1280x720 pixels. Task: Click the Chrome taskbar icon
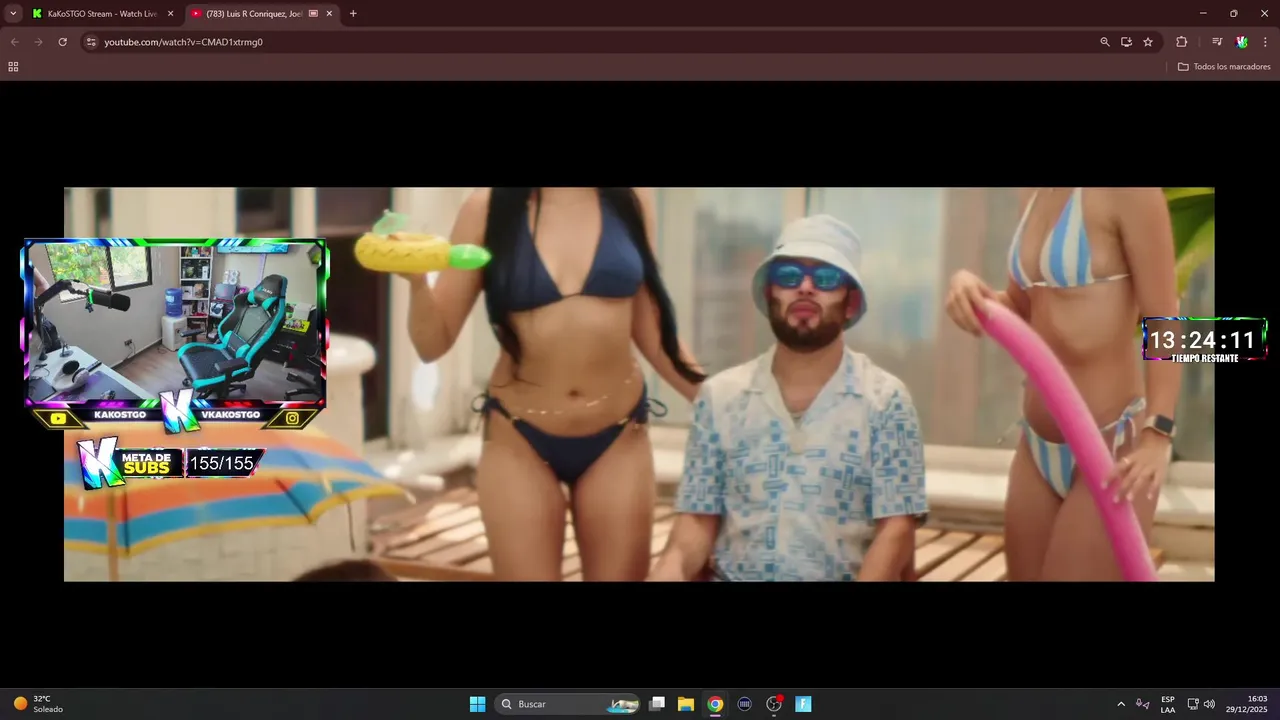point(715,704)
